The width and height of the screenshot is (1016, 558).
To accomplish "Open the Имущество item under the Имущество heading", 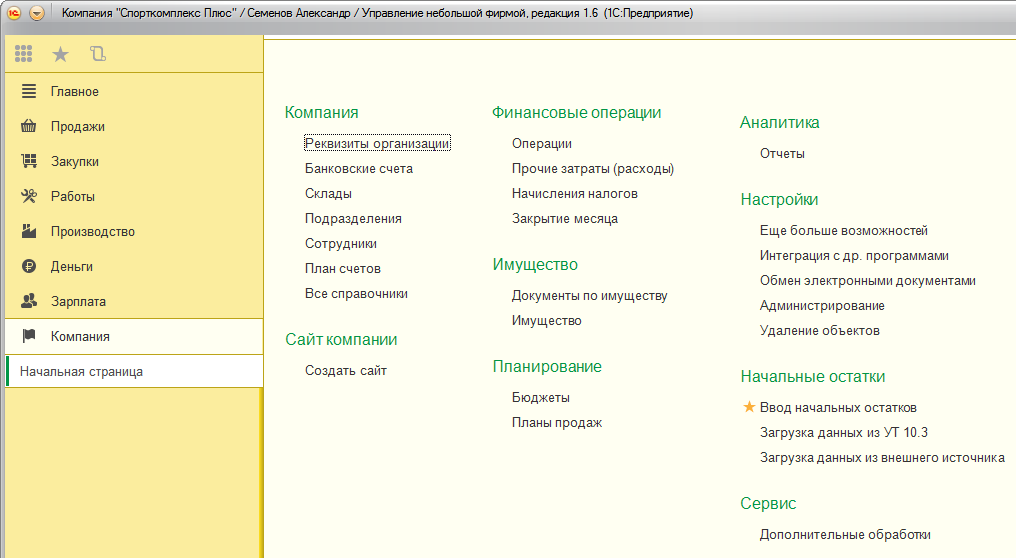I will pos(547,320).
